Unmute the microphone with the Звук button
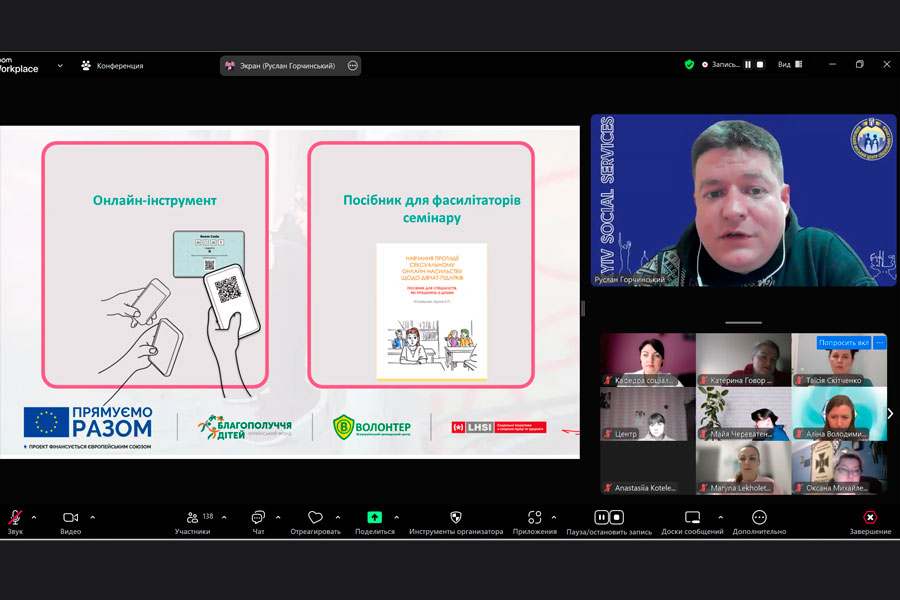900x600 pixels. [14, 518]
